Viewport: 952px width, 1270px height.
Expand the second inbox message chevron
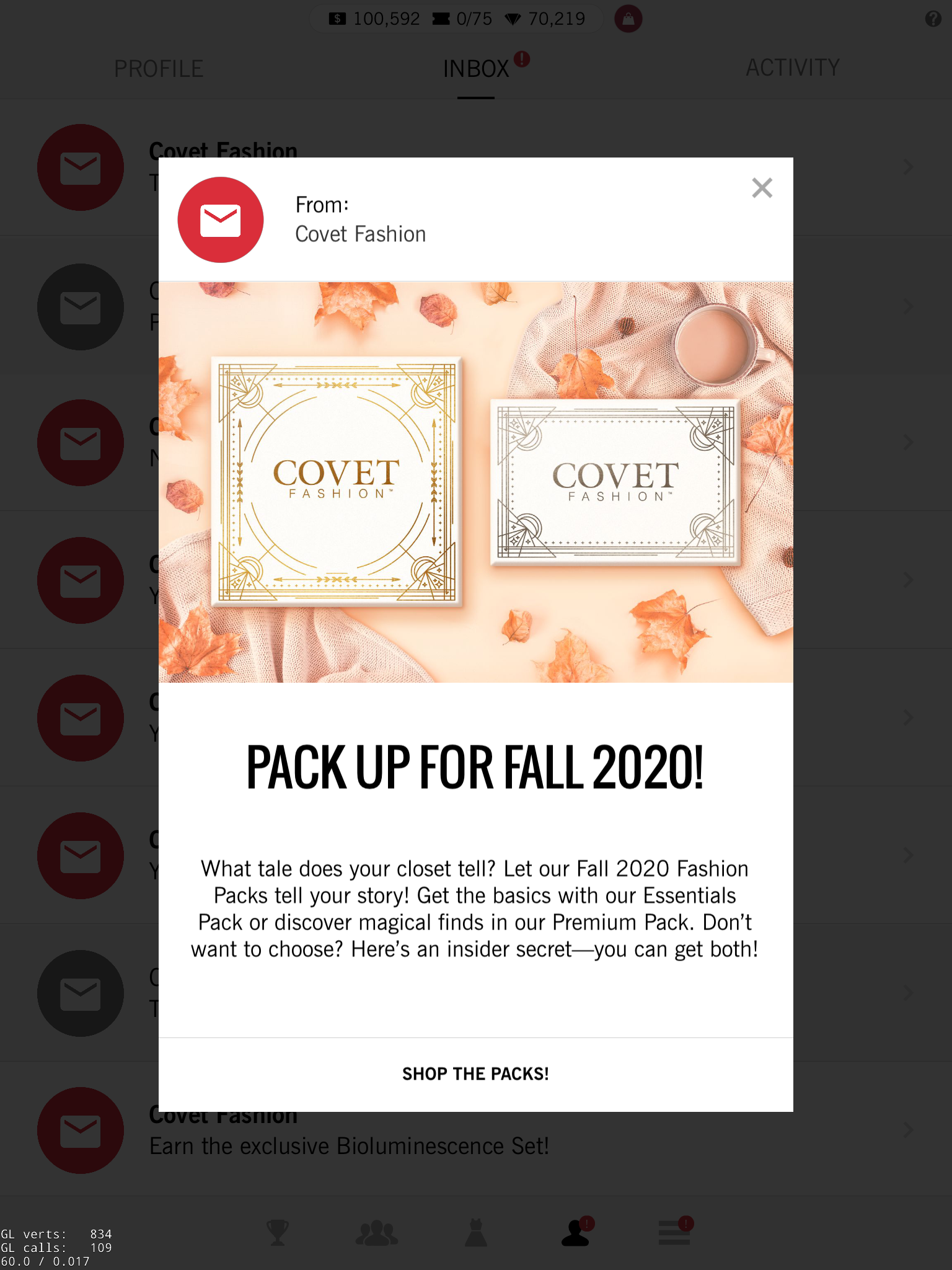coord(908,306)
